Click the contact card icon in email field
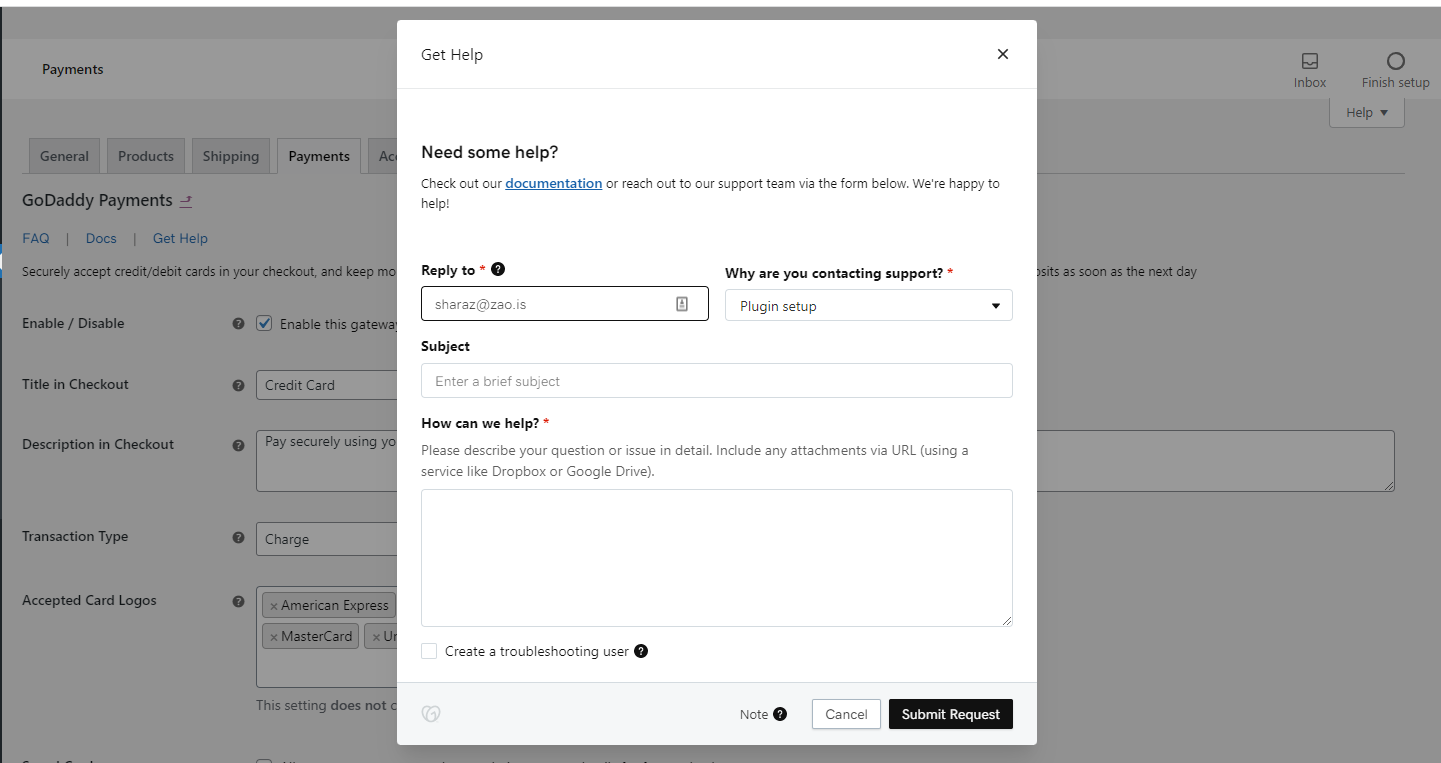The width and height of the screenshot is (1441, 763). [682, 304]
